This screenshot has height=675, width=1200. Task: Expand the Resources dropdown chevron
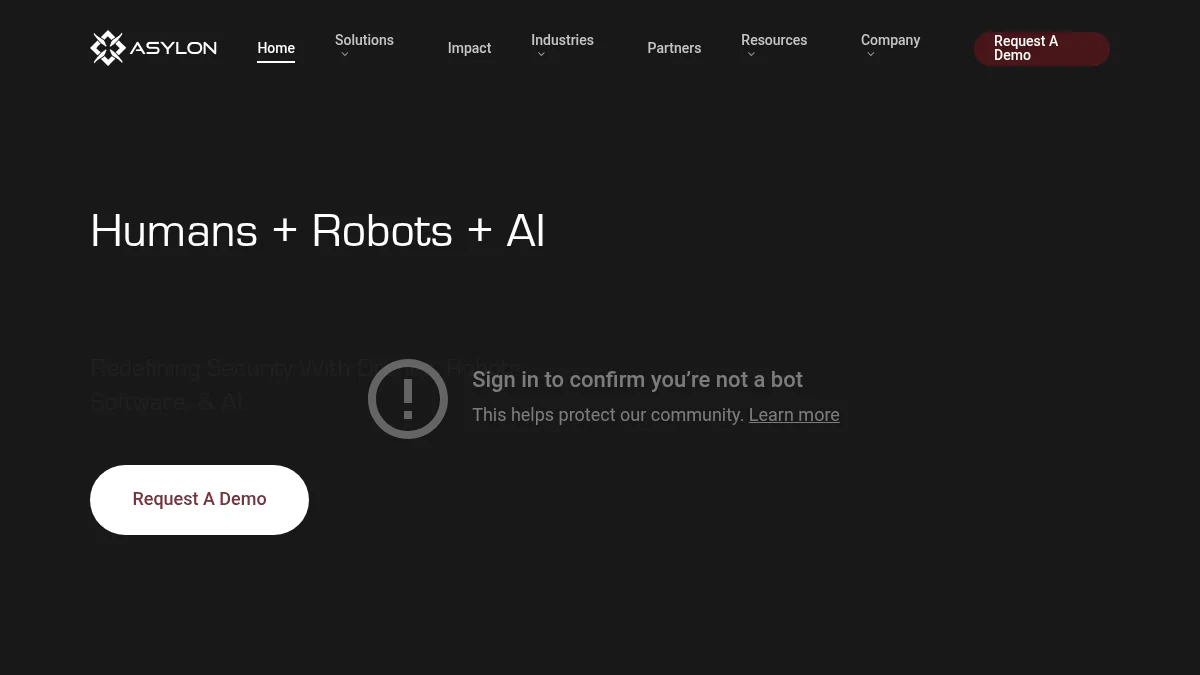click(751, 53)
